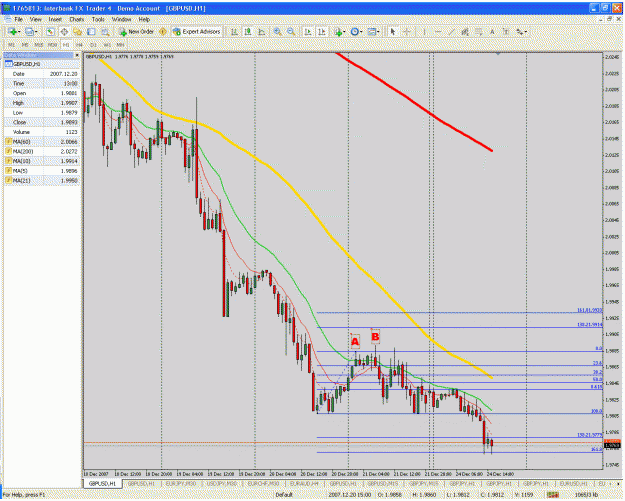Switch to M5 timeframe
625x501 pixels.
pyautogui.click(x=25, y=45)
